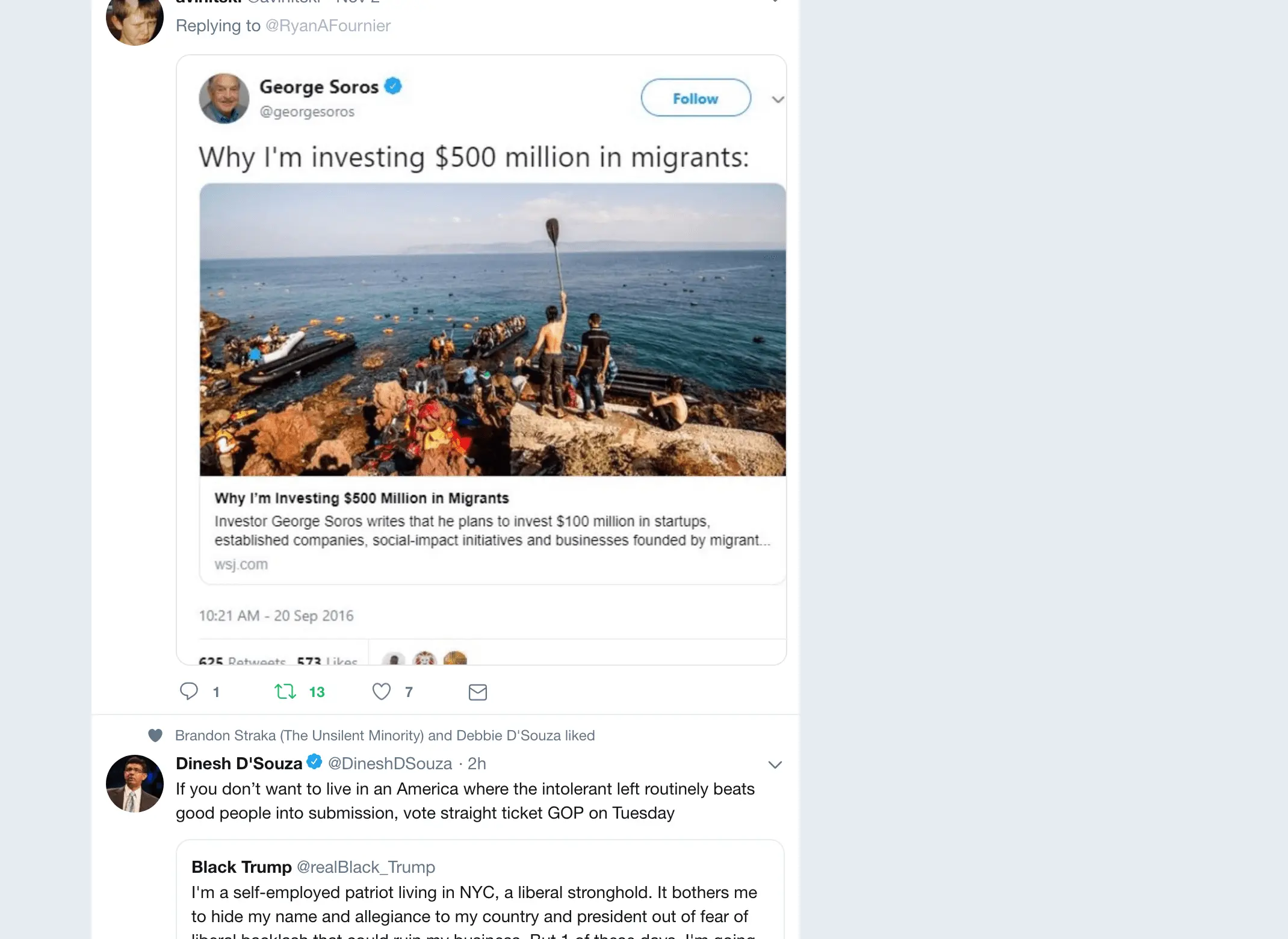The image size is (1288, 939).
Task: Open the Dinesh D'Souza tweet options chevron
Action: point(775,764)
